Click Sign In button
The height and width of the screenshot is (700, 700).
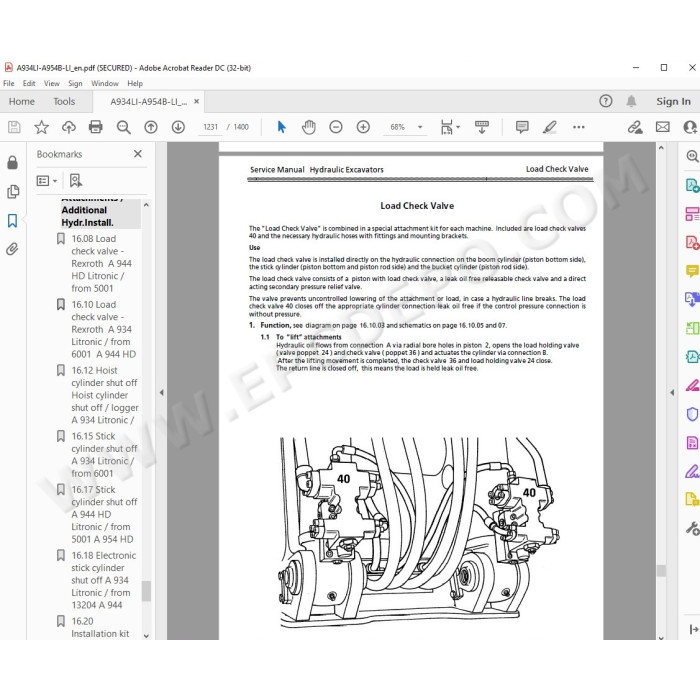point(673,101)
